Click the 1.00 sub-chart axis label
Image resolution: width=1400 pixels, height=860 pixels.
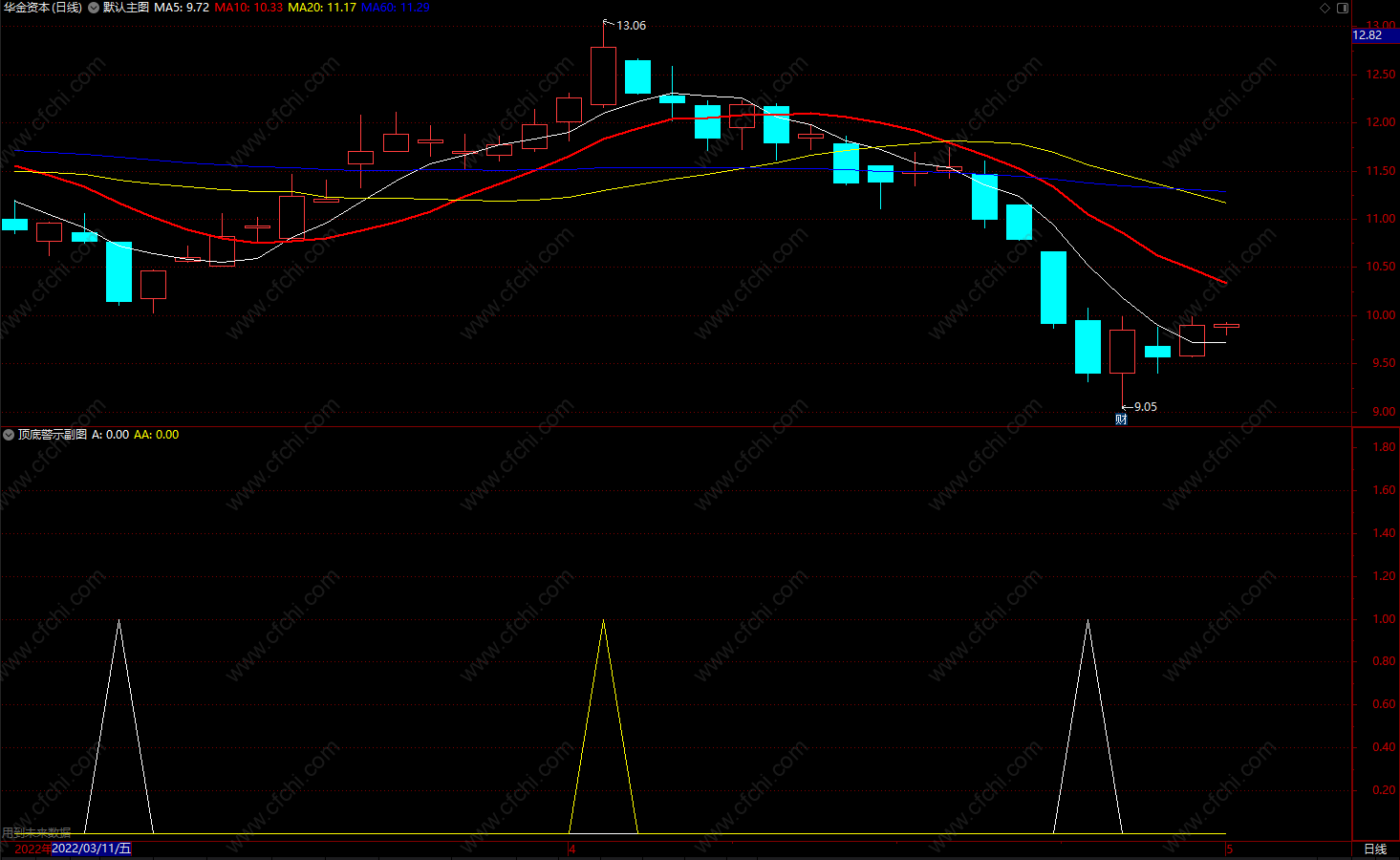[x=1384, y=619]
